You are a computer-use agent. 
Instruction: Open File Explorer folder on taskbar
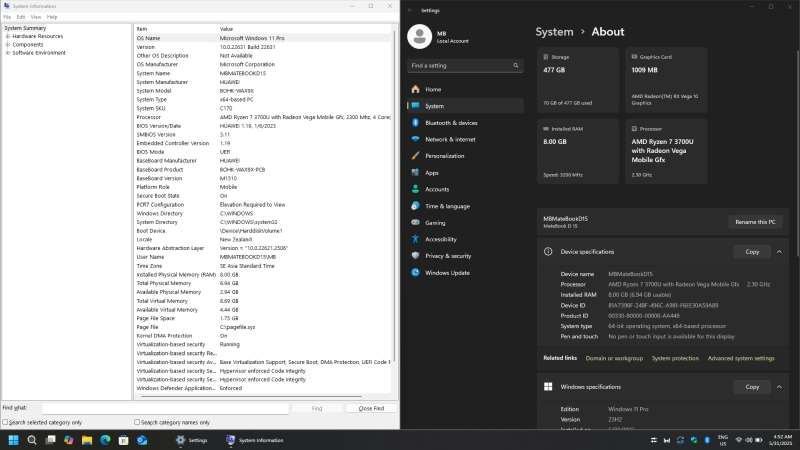tap(87, 440)
